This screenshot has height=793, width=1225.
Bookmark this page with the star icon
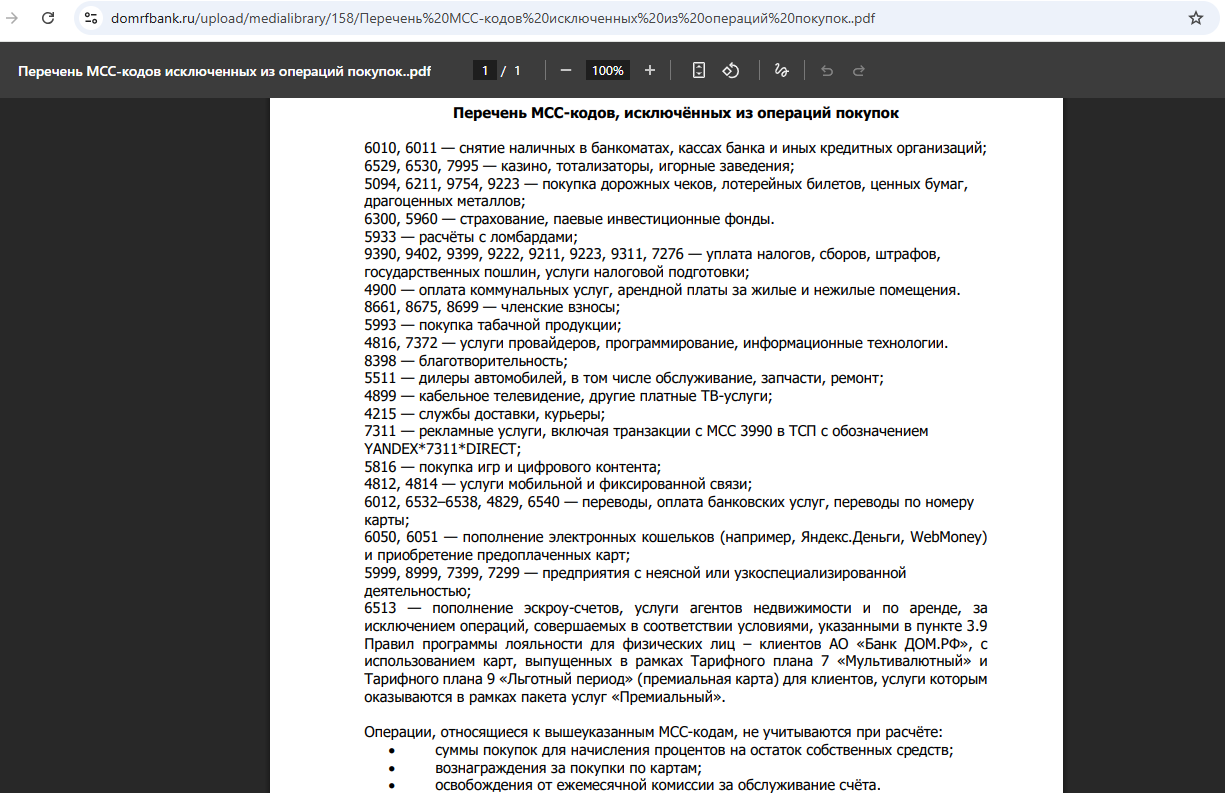1195,18
